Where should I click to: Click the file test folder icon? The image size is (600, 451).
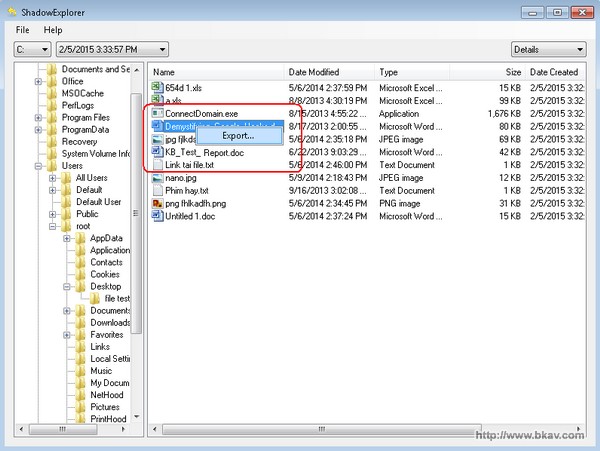(x=95, y=299)
